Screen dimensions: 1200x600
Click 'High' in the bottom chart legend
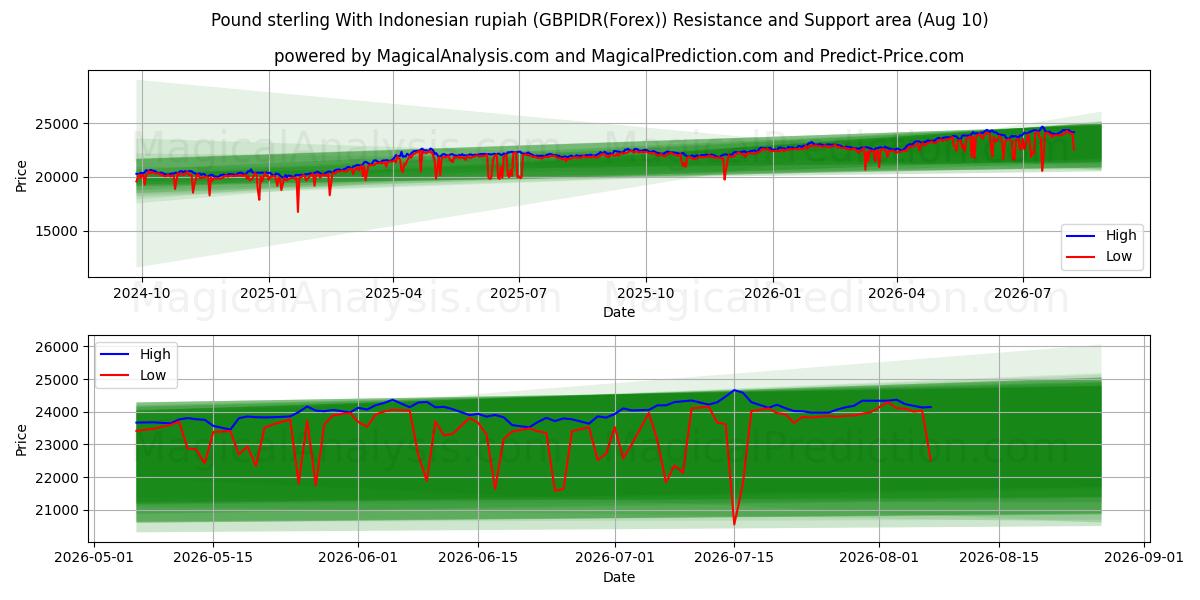[155, 354]
